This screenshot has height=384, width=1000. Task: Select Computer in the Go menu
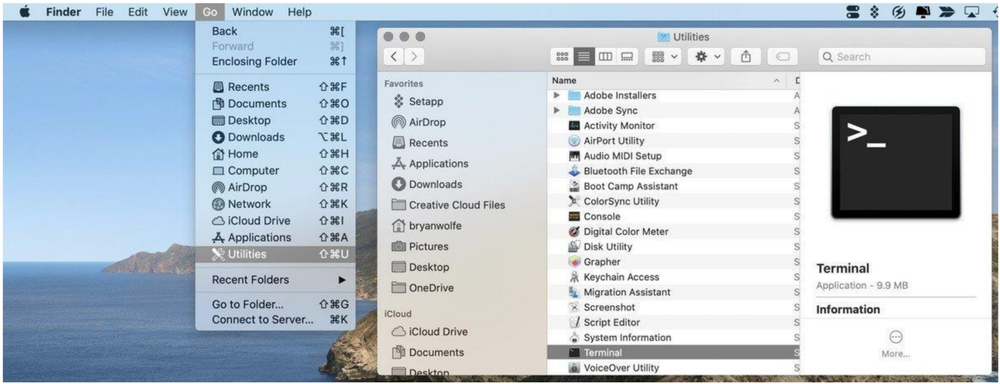point(275,171)
